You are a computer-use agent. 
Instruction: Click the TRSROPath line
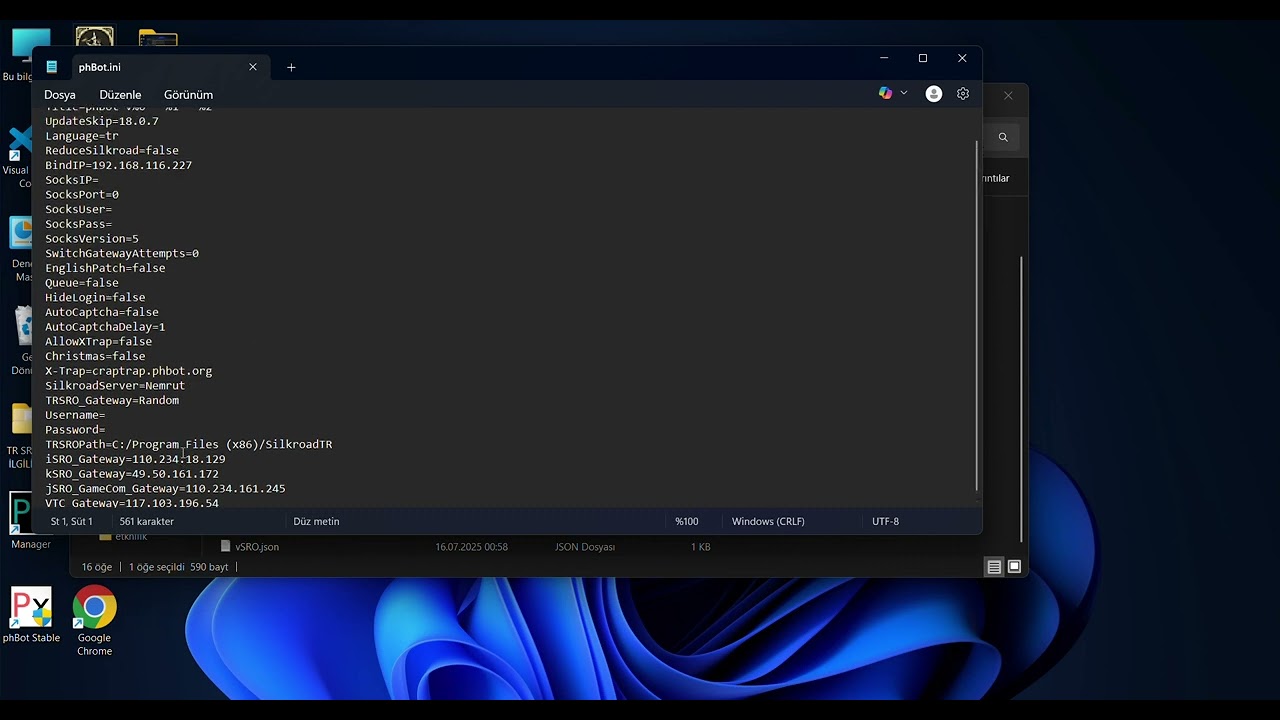coord(188,444)
